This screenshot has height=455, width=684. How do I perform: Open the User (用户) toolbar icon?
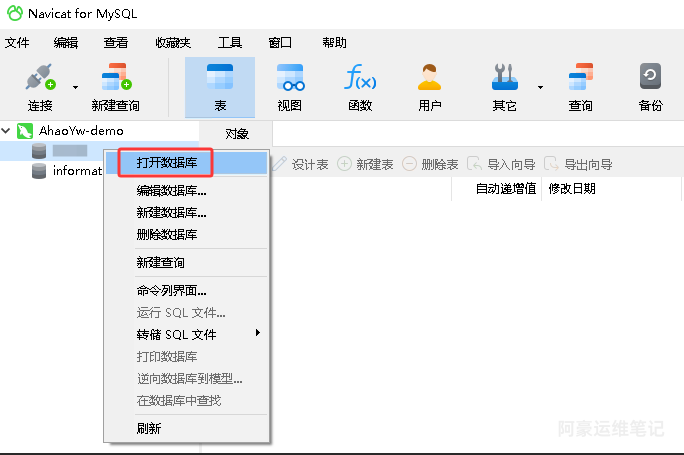pos(430,77)
